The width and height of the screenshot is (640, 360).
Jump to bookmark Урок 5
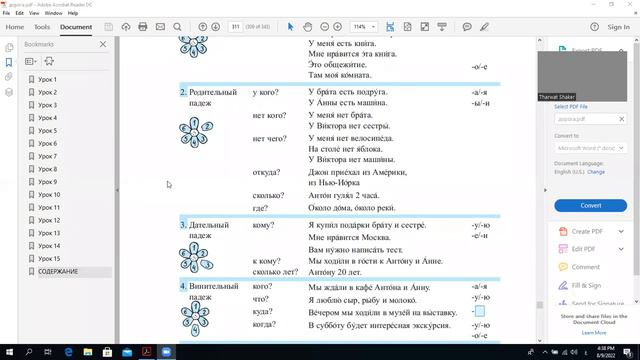click(x=47, y=131)
